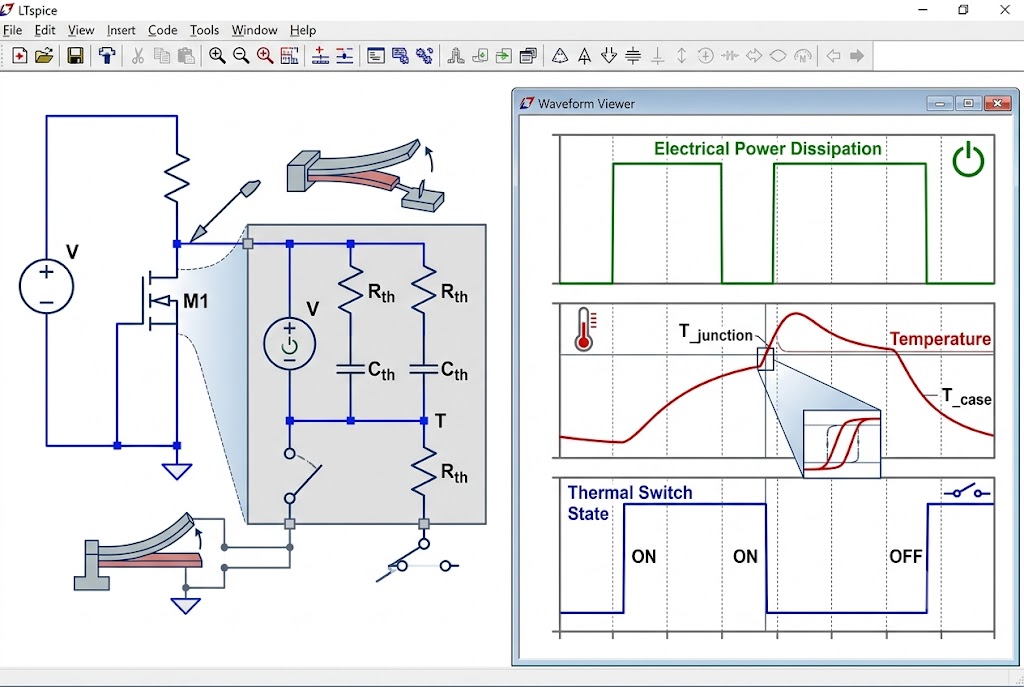Viewport: 1024px width, 687px height.
Task: Click the OFF label in switch plot
Action: click(905, 556)
